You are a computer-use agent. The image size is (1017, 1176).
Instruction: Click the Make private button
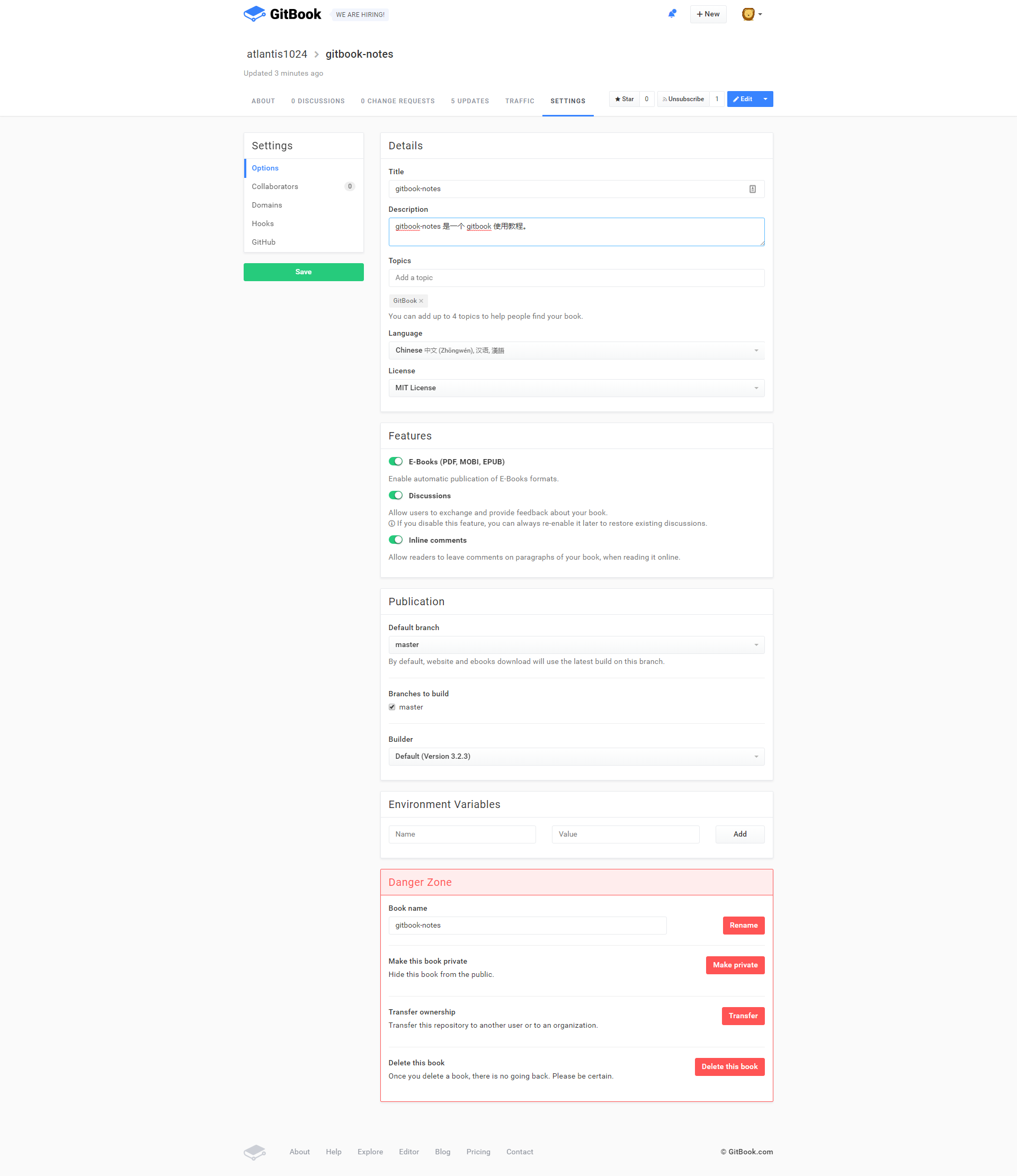[x=735, y=965]
